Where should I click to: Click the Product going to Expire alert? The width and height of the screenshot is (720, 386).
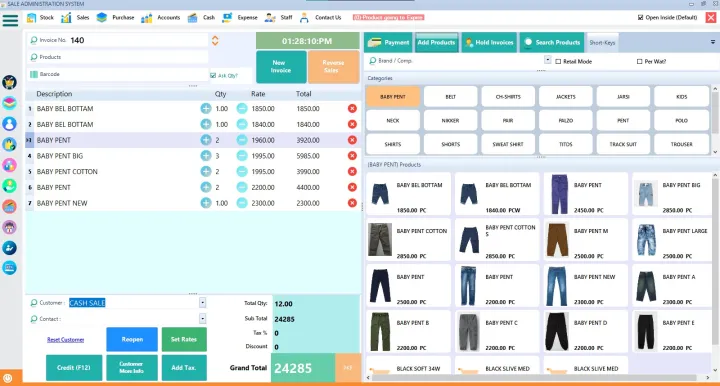point(388,17)
